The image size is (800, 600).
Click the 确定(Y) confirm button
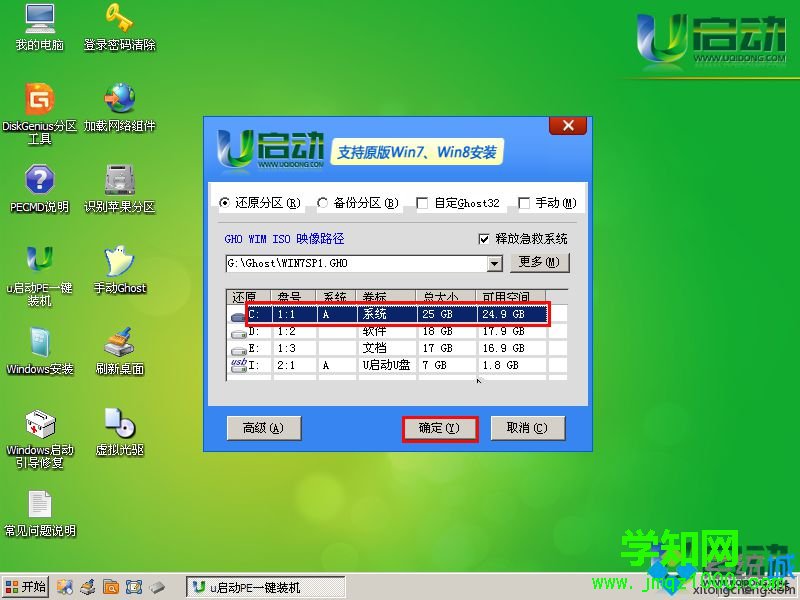tap(440, 428)
